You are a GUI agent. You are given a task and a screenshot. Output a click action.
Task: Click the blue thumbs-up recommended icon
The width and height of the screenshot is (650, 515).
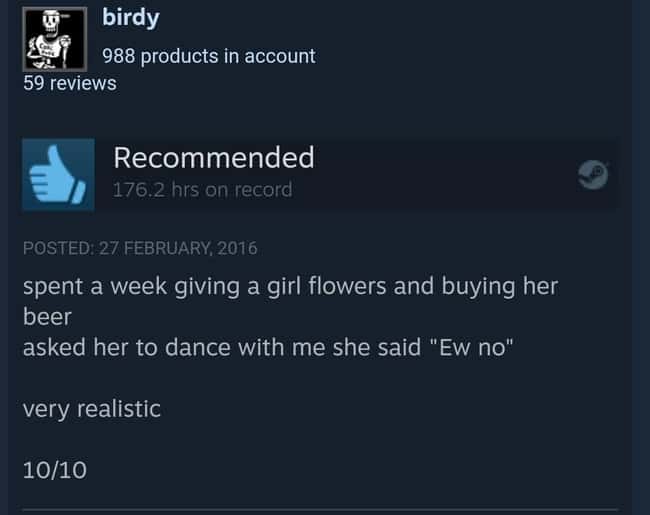point(58,175)
